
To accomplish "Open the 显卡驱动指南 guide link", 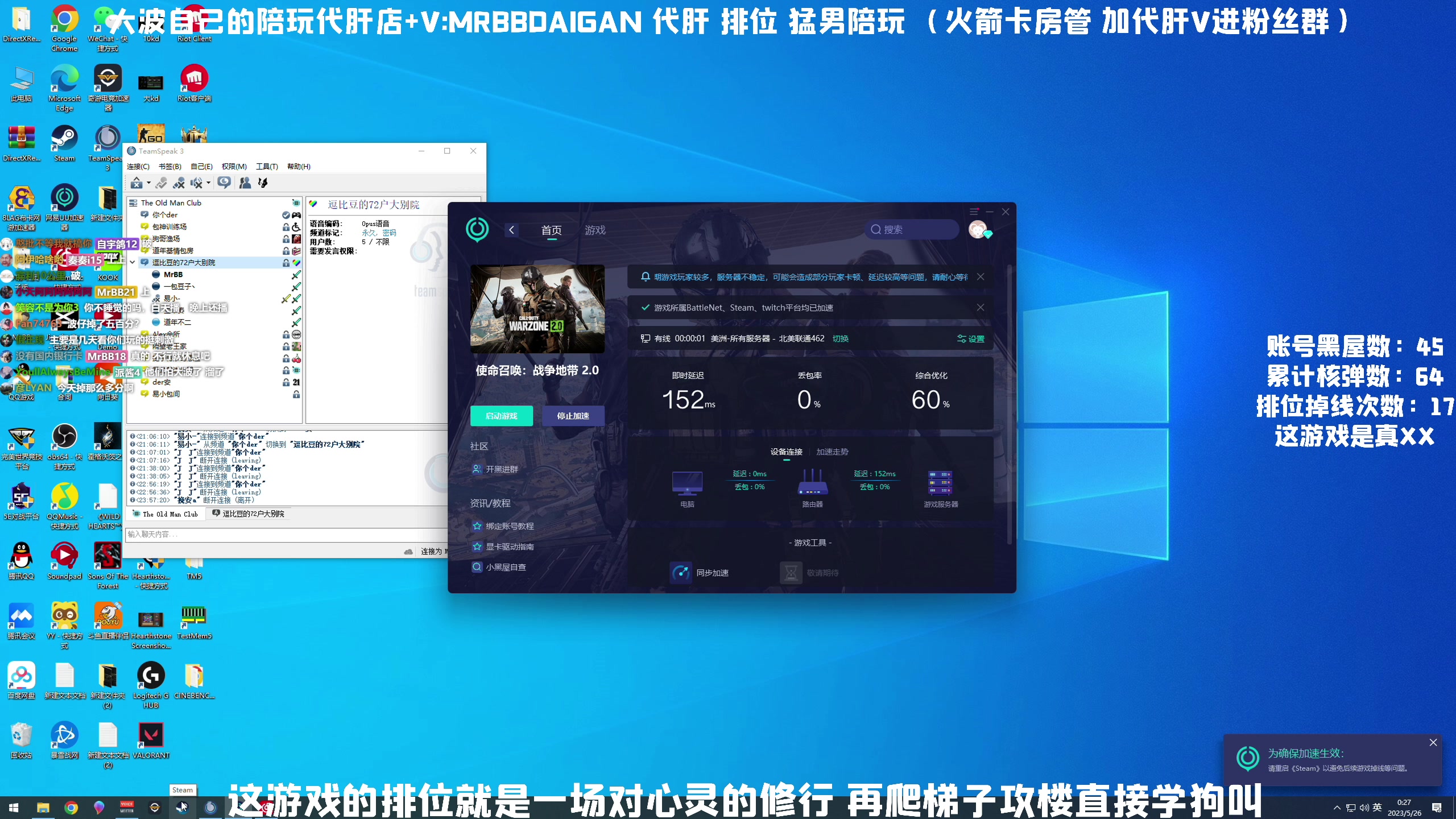I will pos(503,547).
